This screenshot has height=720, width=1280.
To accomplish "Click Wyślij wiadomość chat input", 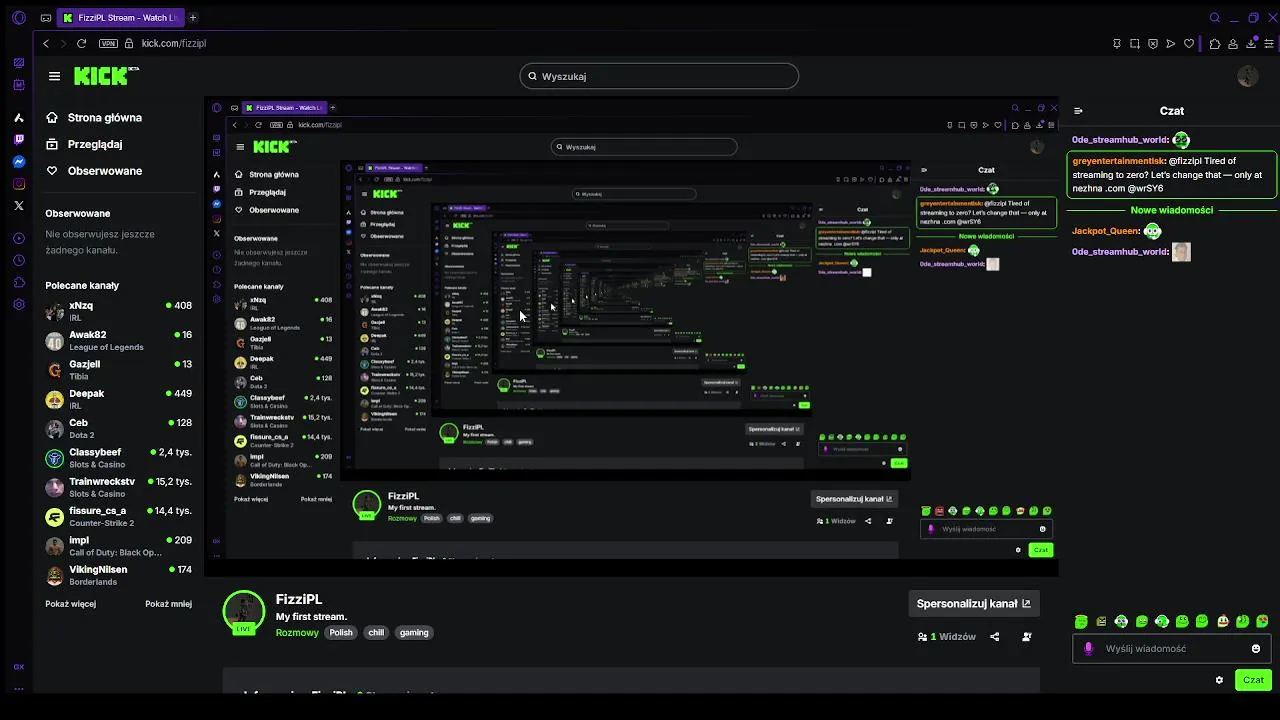I will point(1172,649).
